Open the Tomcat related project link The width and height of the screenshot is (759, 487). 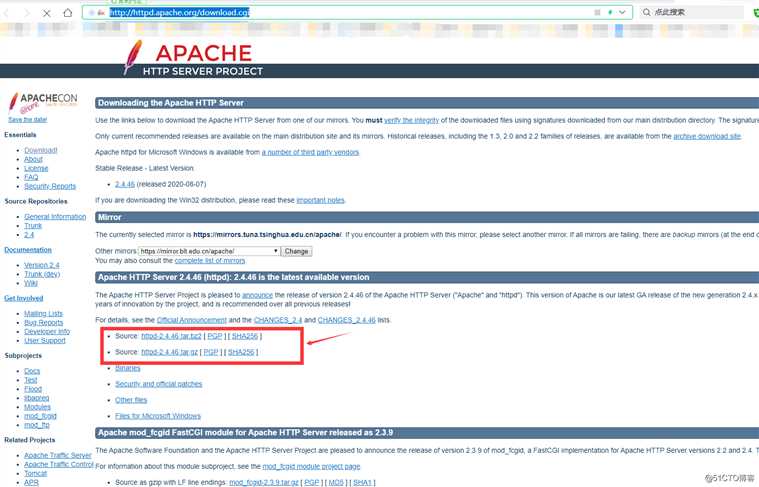tap(35, 473)
